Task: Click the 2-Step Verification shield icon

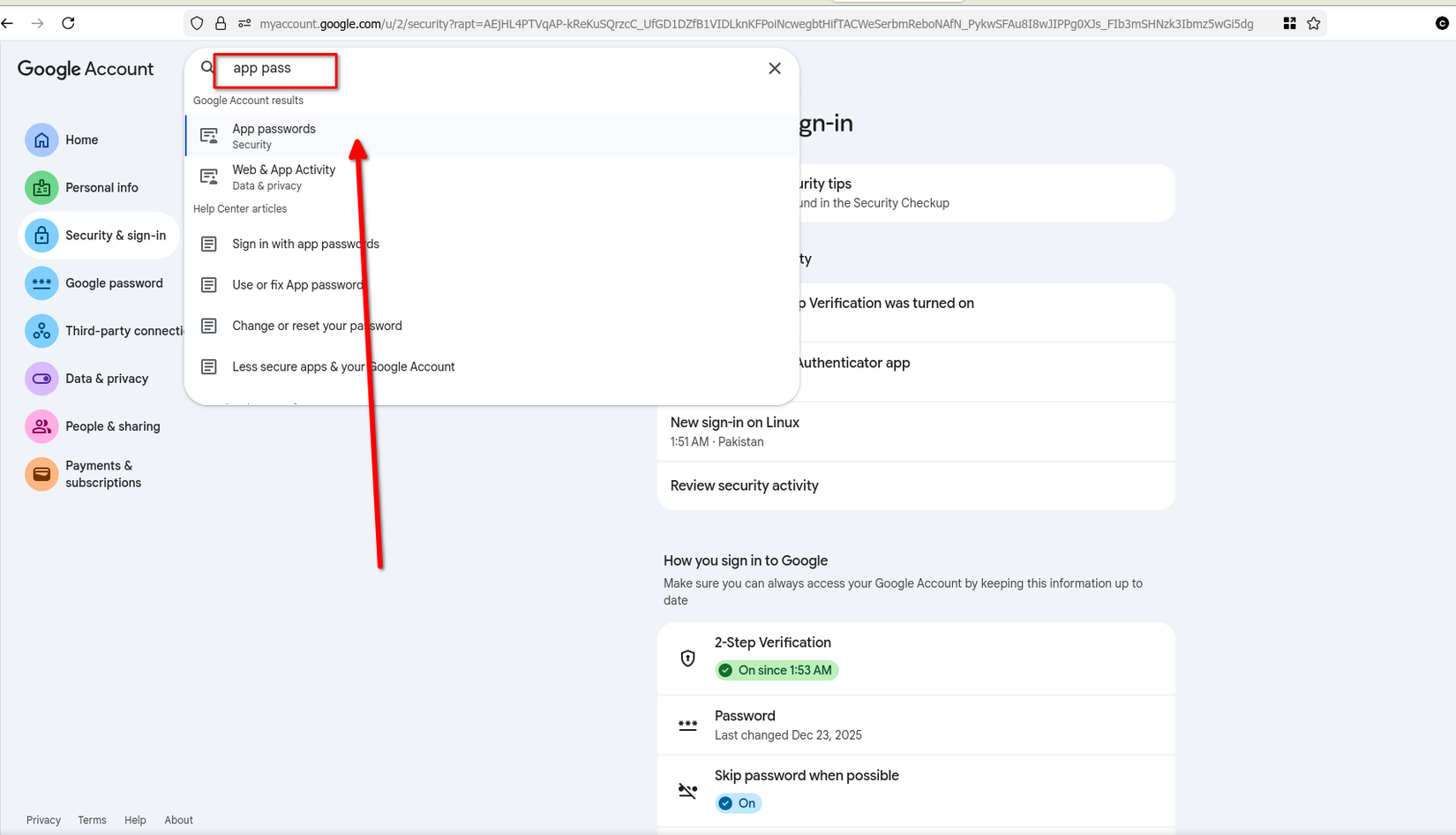Action: tap(688, 658)
